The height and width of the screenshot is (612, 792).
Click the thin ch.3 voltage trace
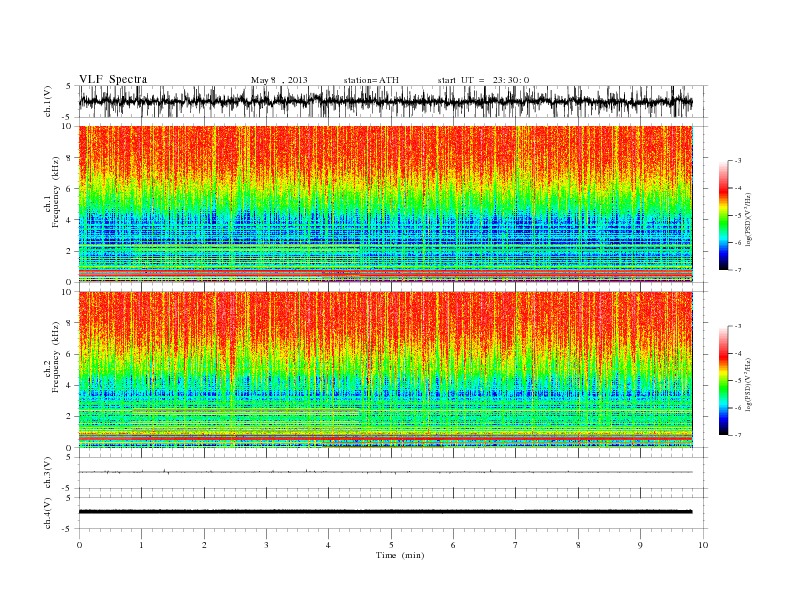coord(385,472)
